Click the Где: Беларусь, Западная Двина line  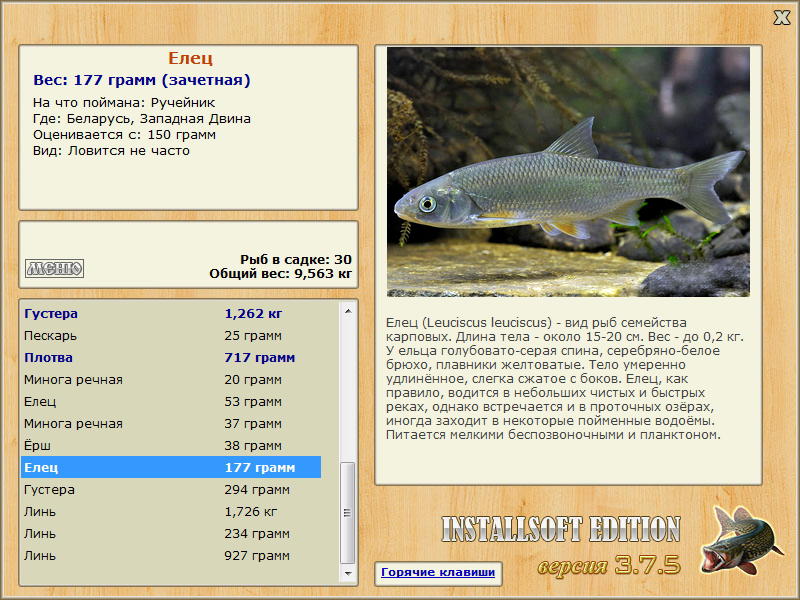(x=142, y=118)
